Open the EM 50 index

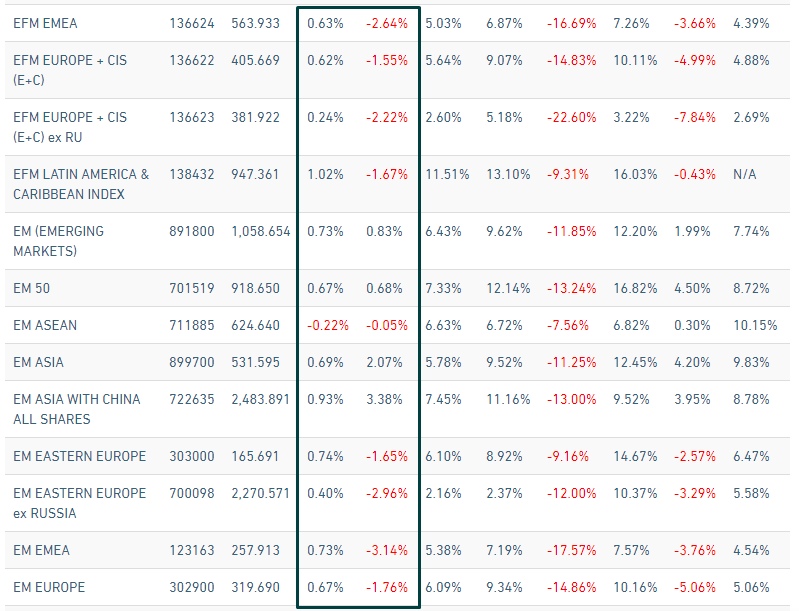coord(32,288)
